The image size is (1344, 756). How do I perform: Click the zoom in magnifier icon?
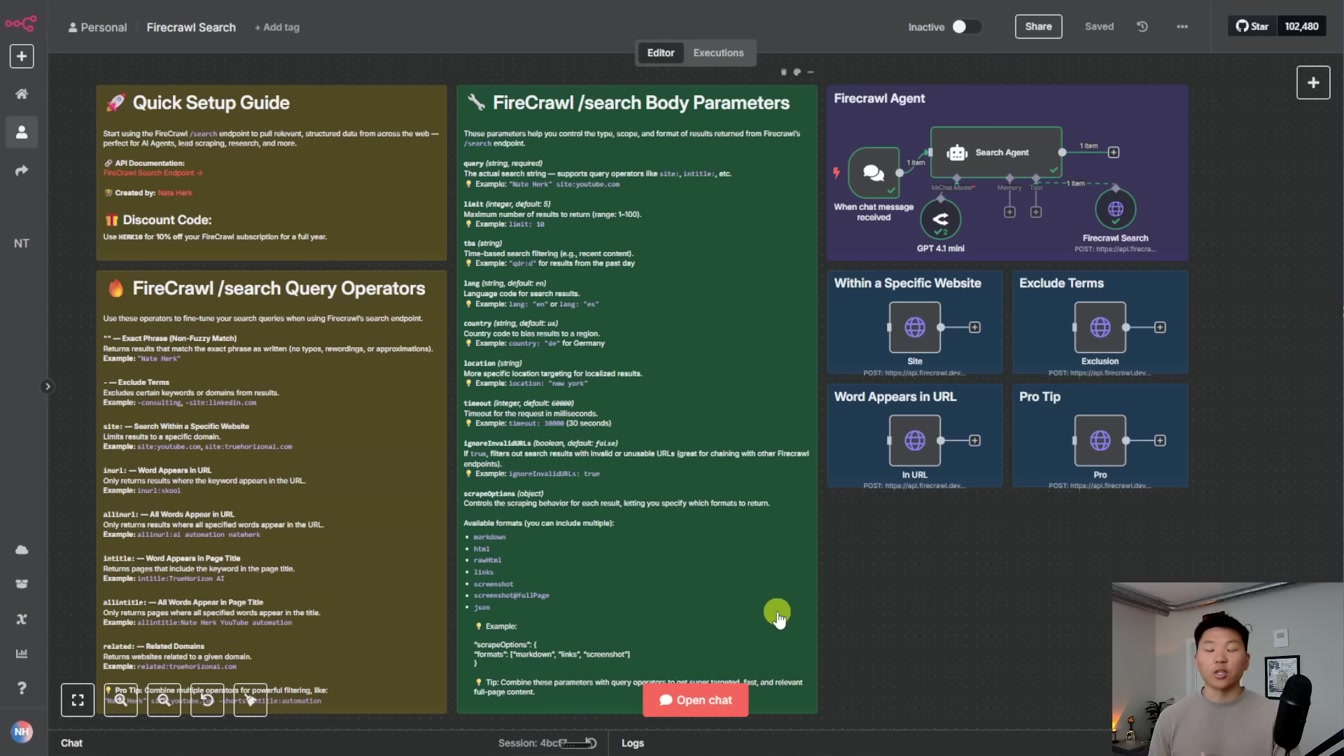(x=121, y=700)
